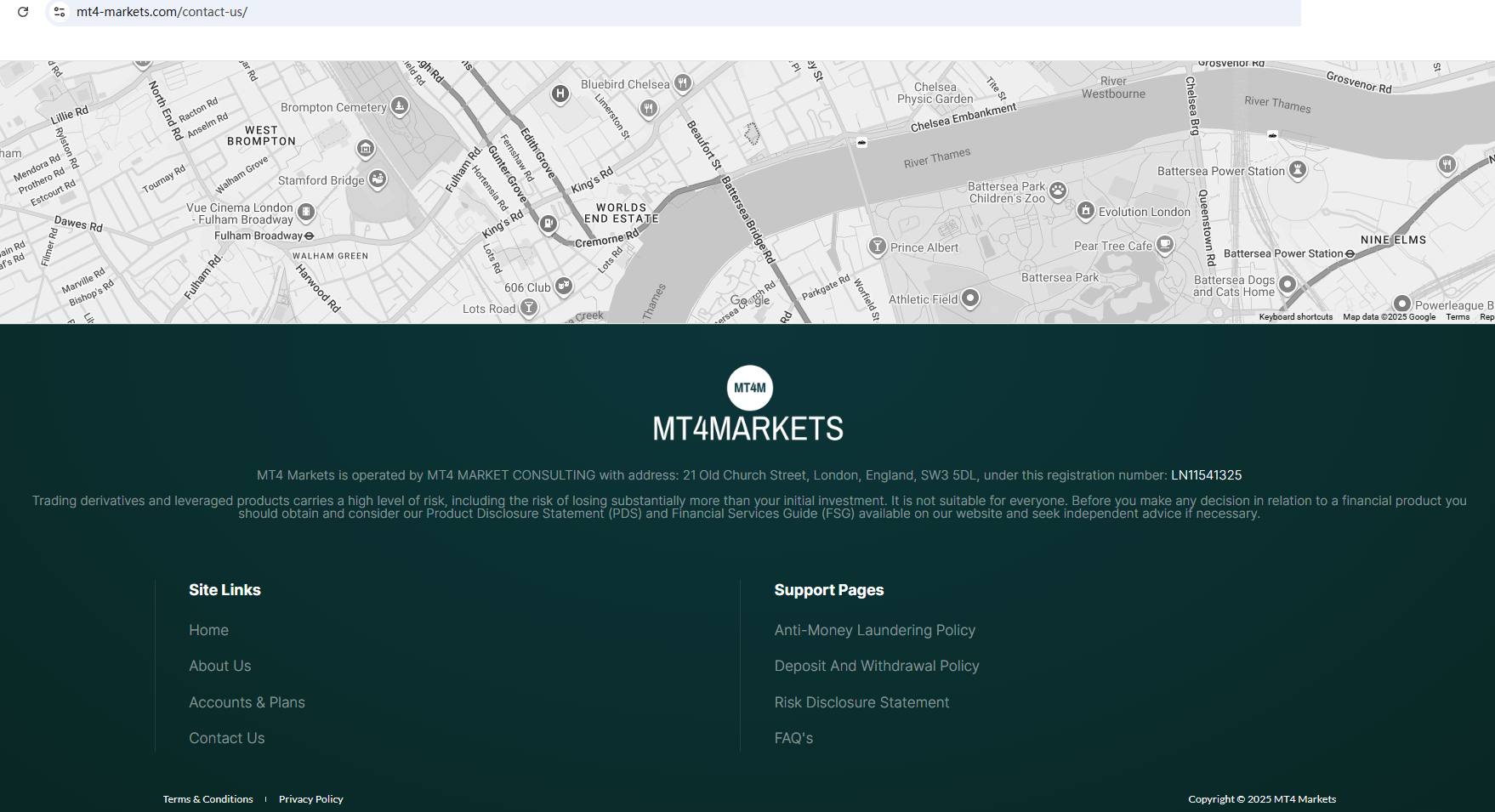Image resolution: width=1495 pixels, height=812 pixels.
Task: Go to Contact Us in Site Links
Action: pos(227,738)
